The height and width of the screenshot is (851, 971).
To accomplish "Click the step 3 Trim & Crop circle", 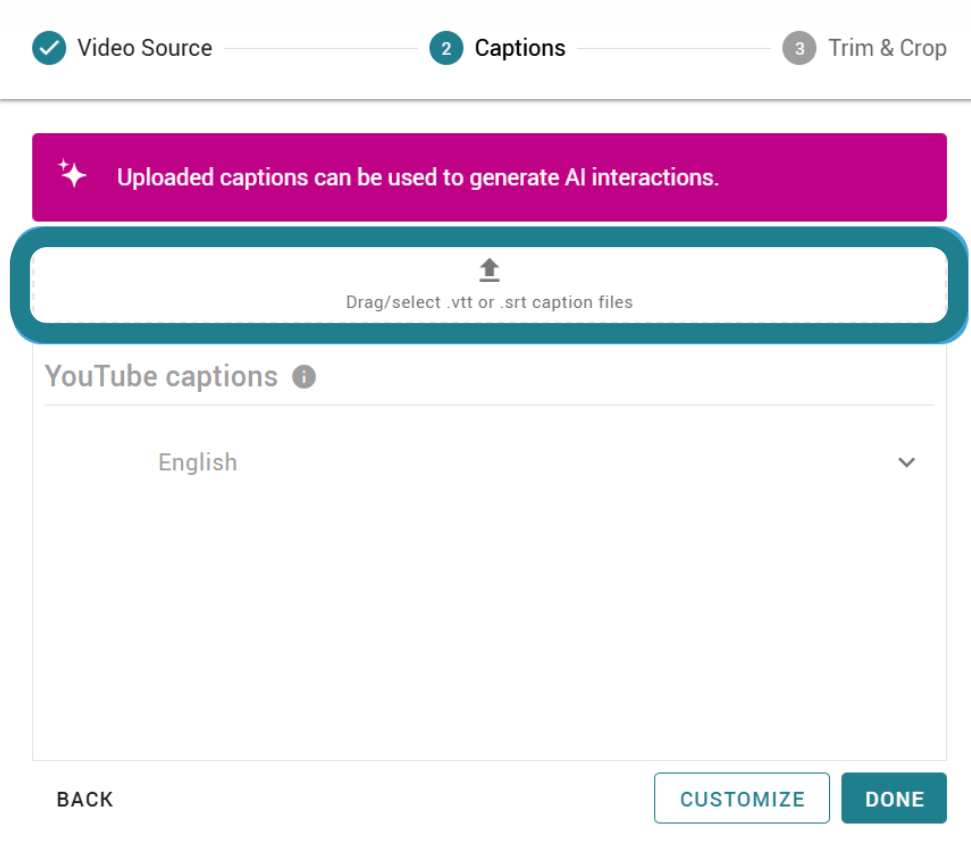I will coord(799,48).
